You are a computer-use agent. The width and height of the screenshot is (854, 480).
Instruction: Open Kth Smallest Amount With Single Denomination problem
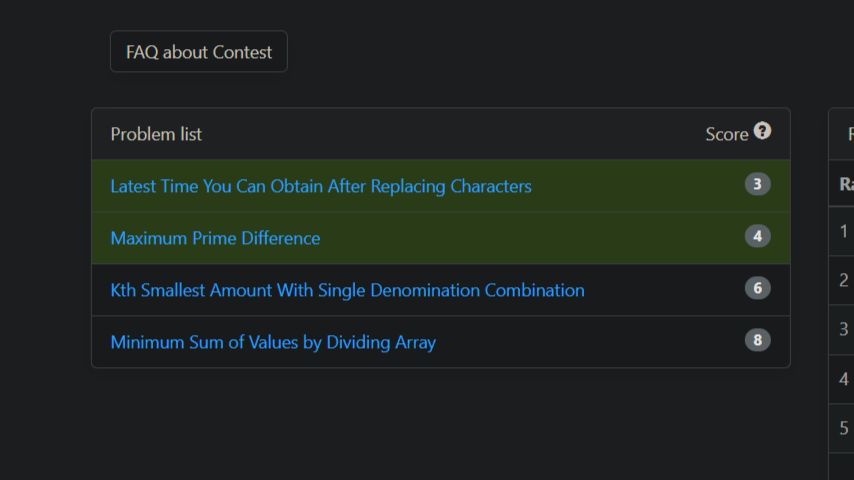point(347,290)
